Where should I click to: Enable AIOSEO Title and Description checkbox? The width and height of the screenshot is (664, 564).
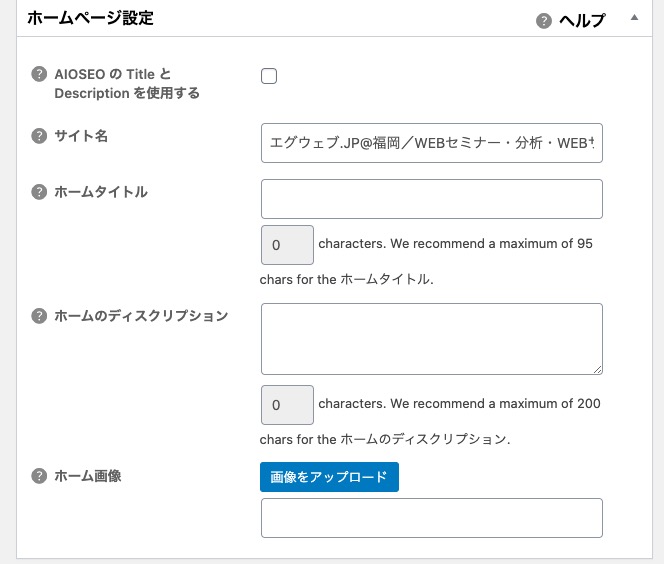(x=269, y=76)
